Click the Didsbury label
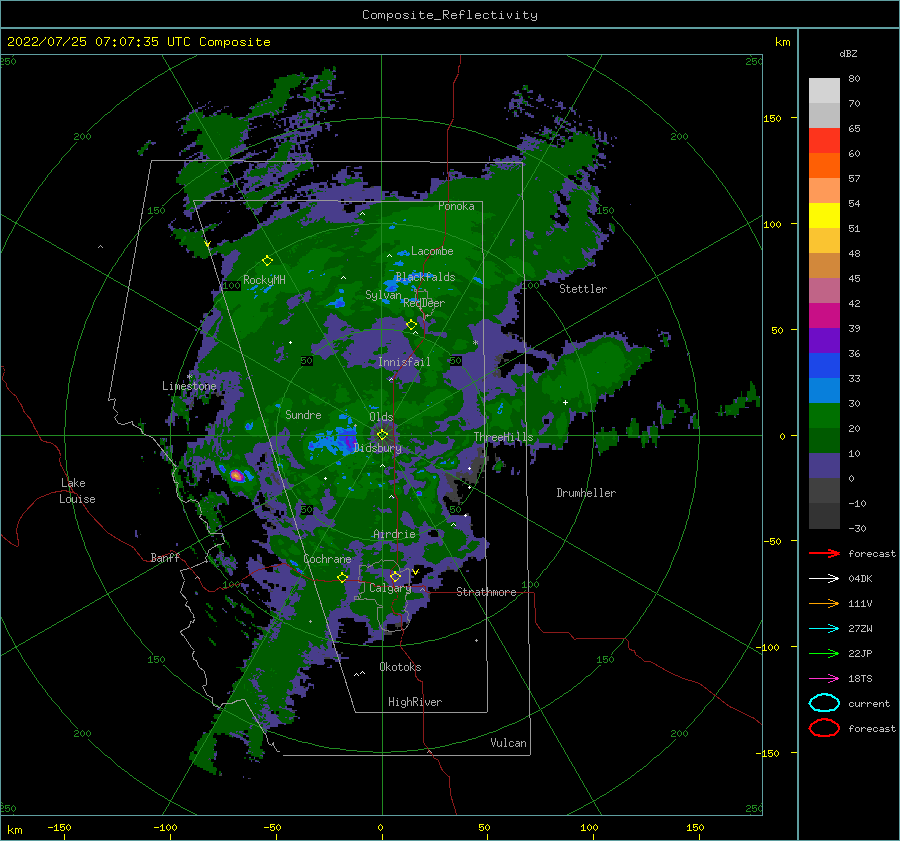Screen dimensions: 900x841 point(377,448)
